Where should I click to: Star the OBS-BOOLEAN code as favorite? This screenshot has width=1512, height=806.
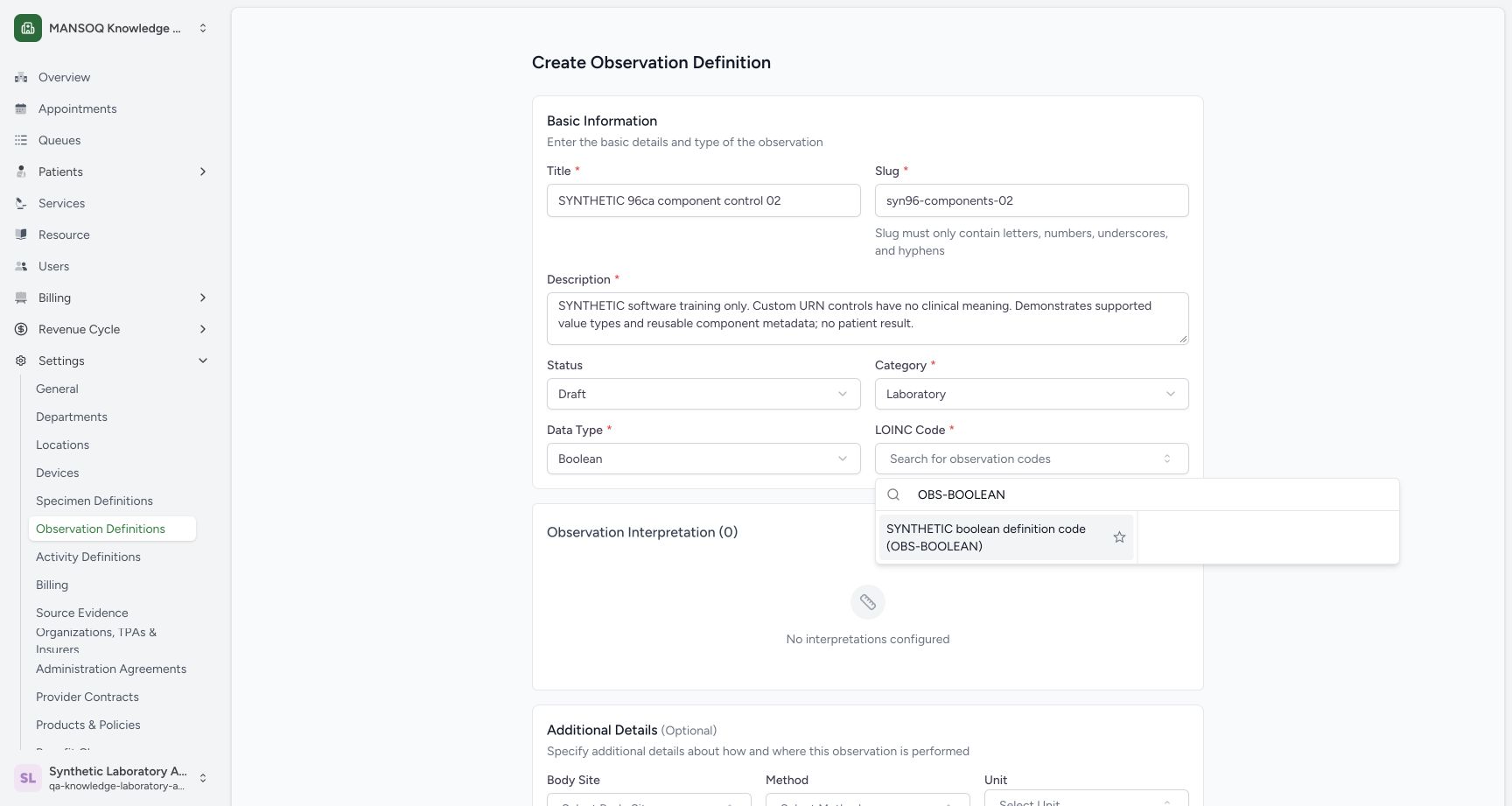pos(1119,537)
